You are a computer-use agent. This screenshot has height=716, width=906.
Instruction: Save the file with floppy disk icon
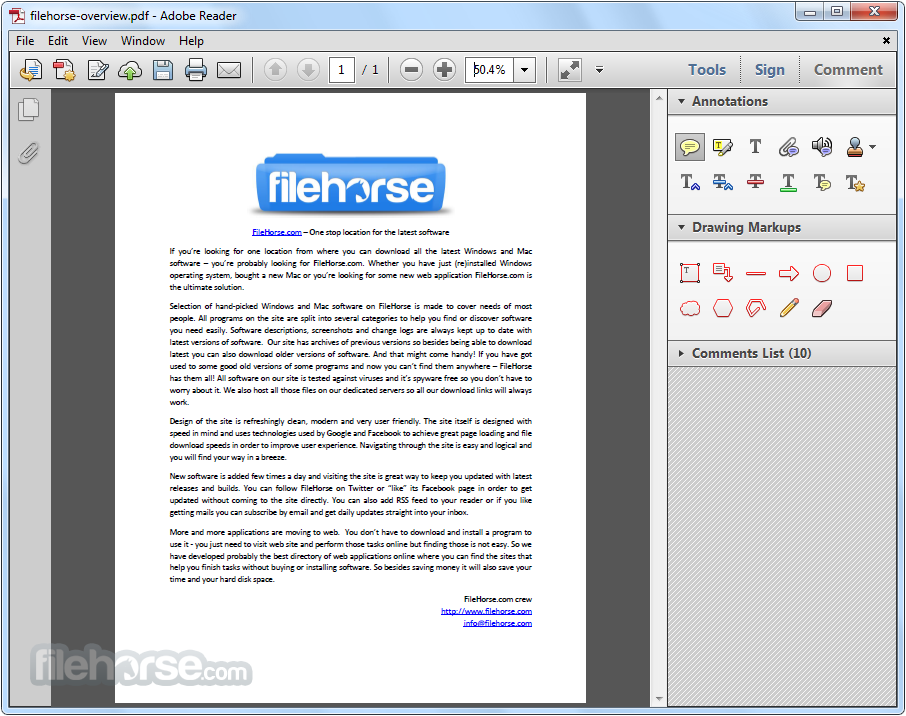[x=163, y=70]
